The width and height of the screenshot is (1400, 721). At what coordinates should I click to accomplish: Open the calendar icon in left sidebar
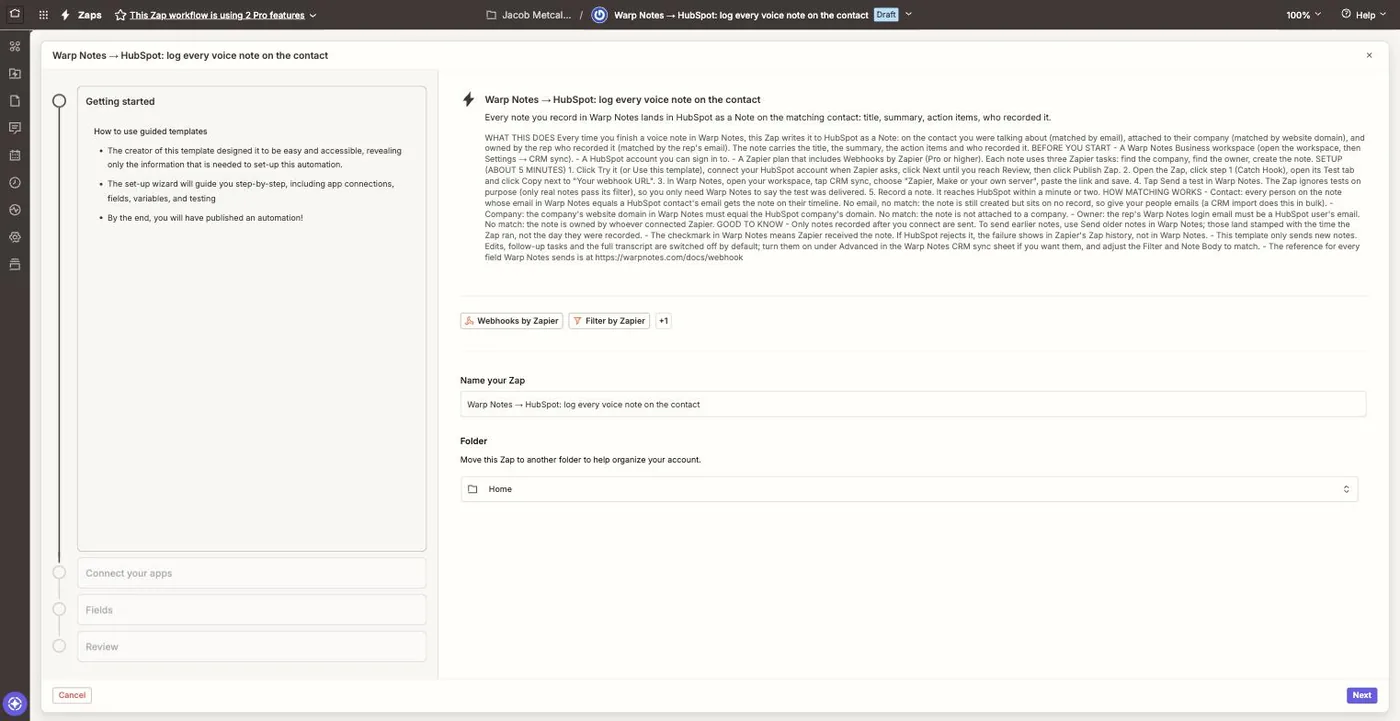(x=15, y=155)
